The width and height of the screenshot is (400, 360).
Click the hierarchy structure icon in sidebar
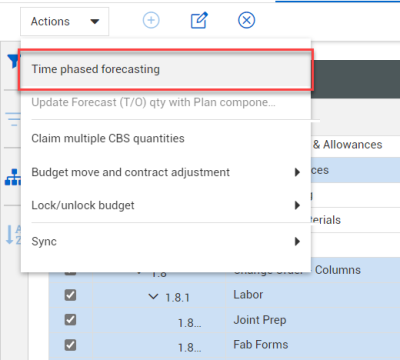[x=13, y=177]
